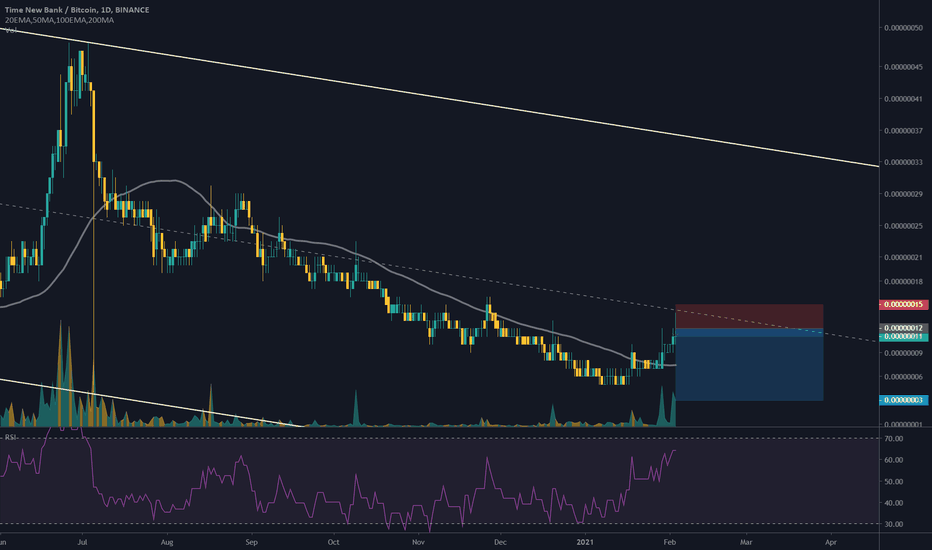Click the 50.00 RSI scale value
Screen dimensions: 932x550
(x=894, y=482)
